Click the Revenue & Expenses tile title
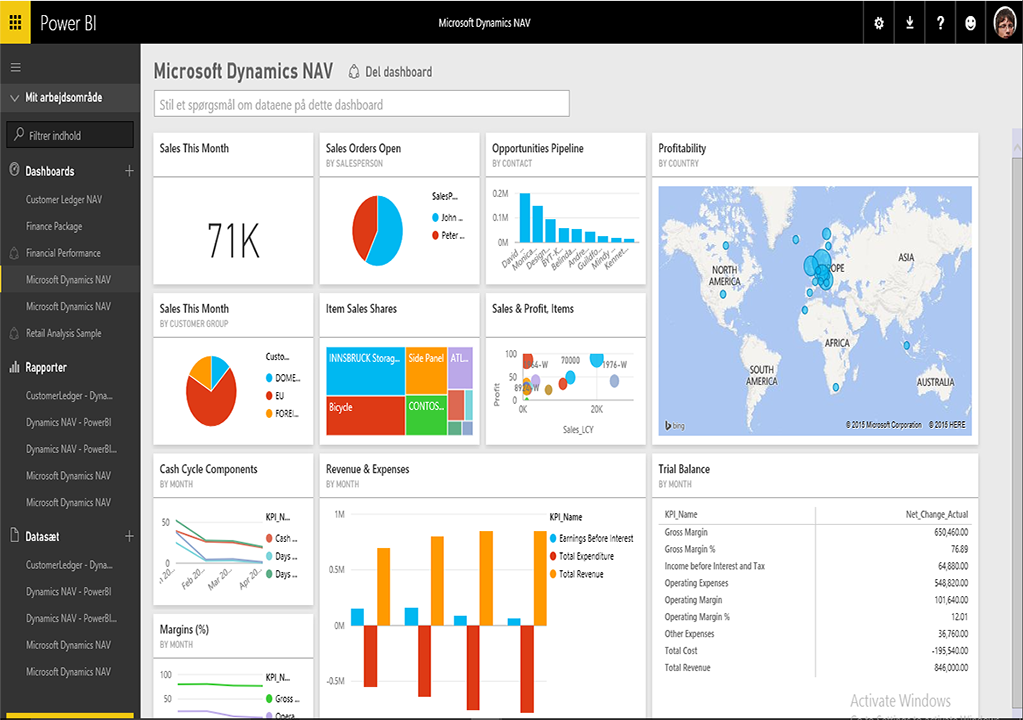The height and width of the screenshot is (720, 1023). [367, 469]
